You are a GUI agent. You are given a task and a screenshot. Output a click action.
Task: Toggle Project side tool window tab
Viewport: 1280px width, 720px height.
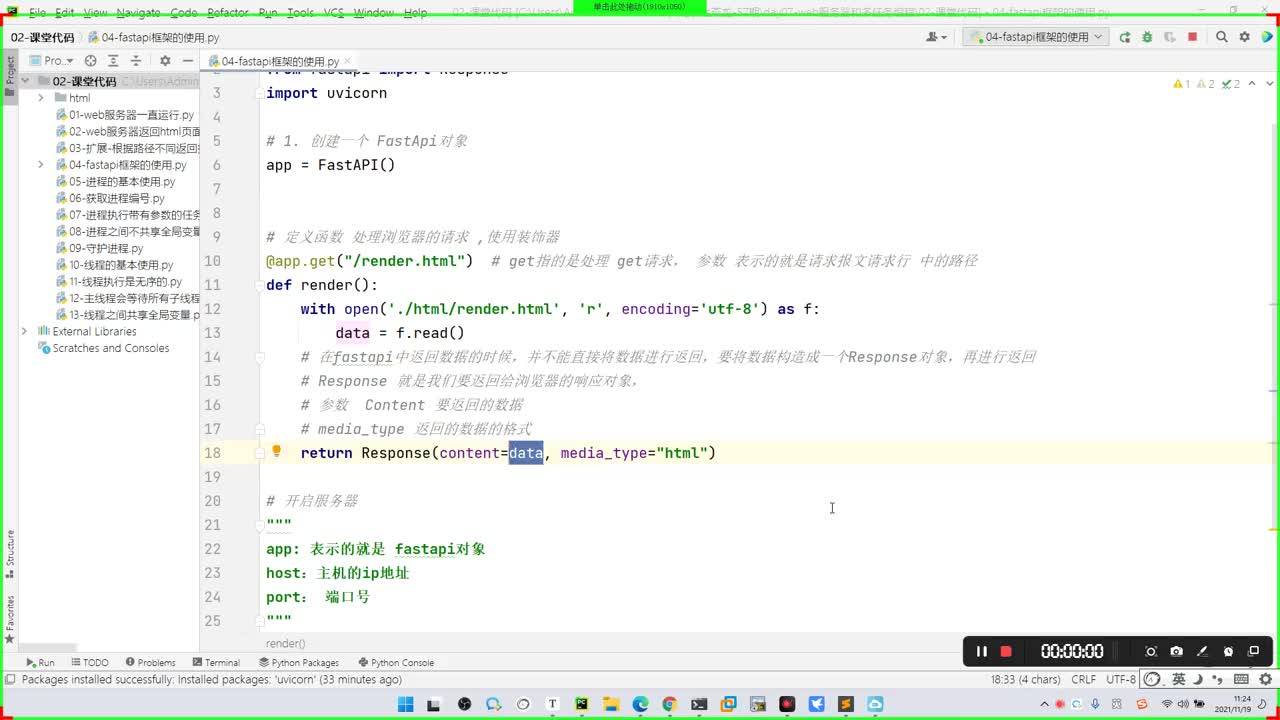pyautogui.click(x=10, y=76)
